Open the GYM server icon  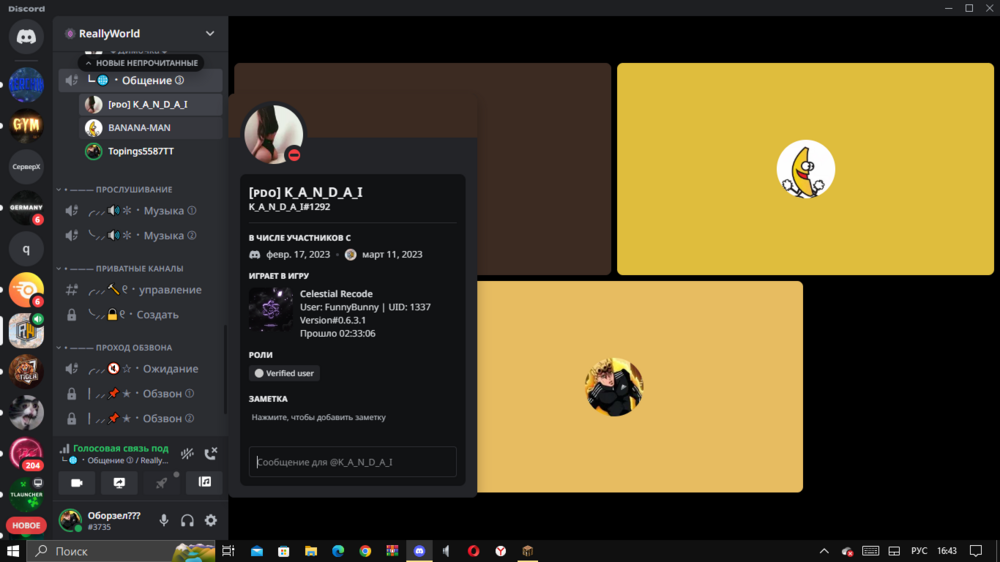(x=26, y=125)
